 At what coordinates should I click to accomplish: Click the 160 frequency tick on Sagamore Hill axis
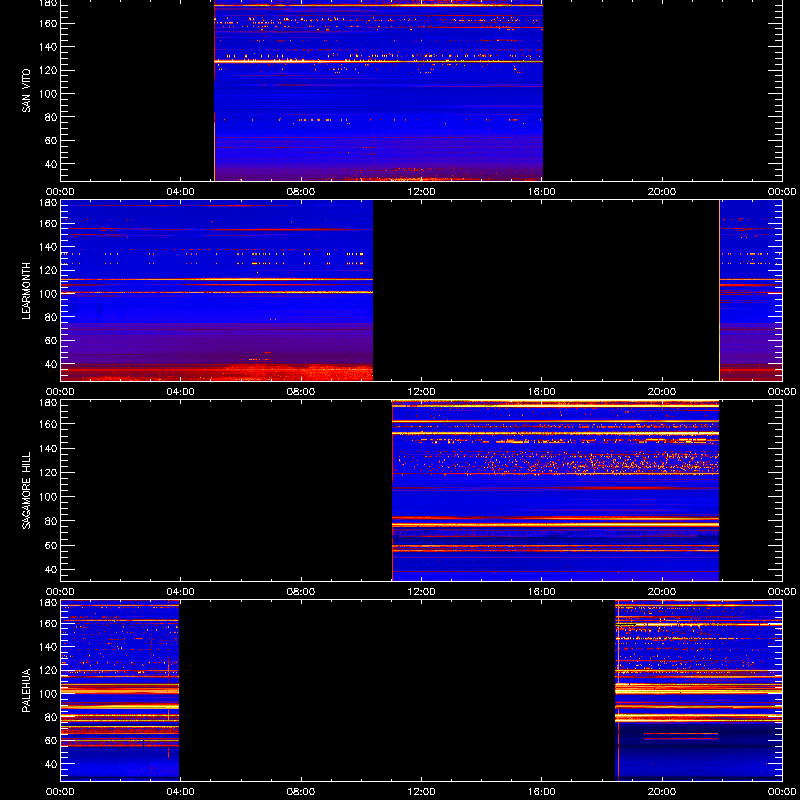point(51,424)
